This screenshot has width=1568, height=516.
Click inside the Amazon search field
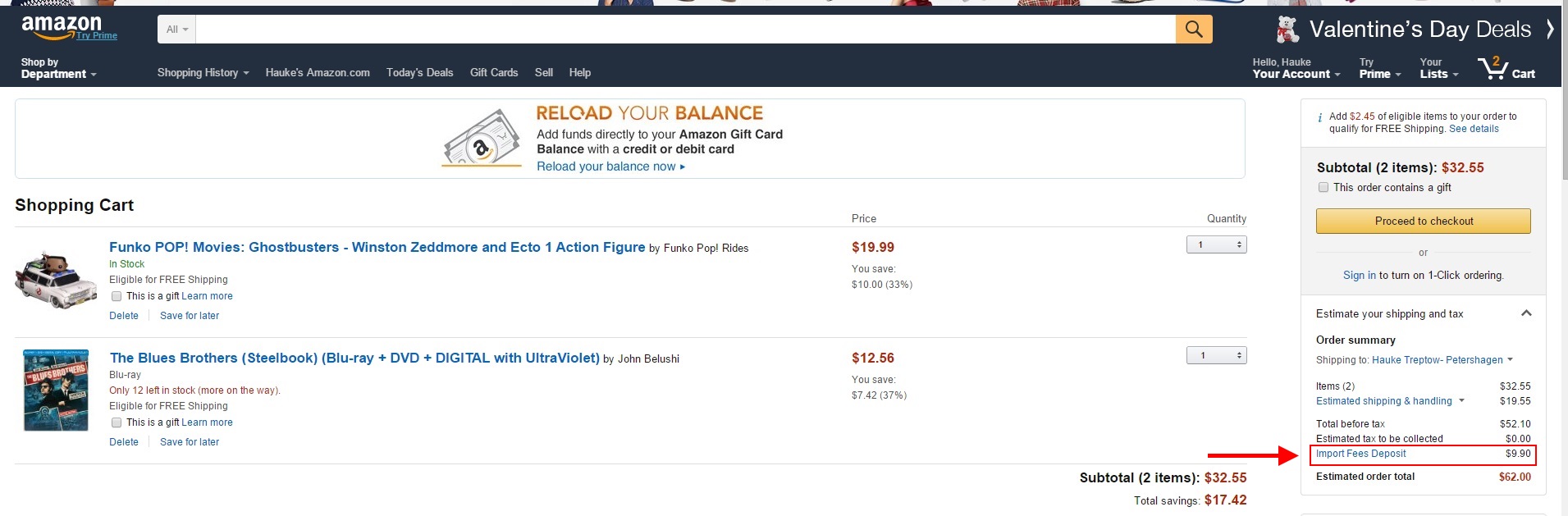(x=686, y=30)
